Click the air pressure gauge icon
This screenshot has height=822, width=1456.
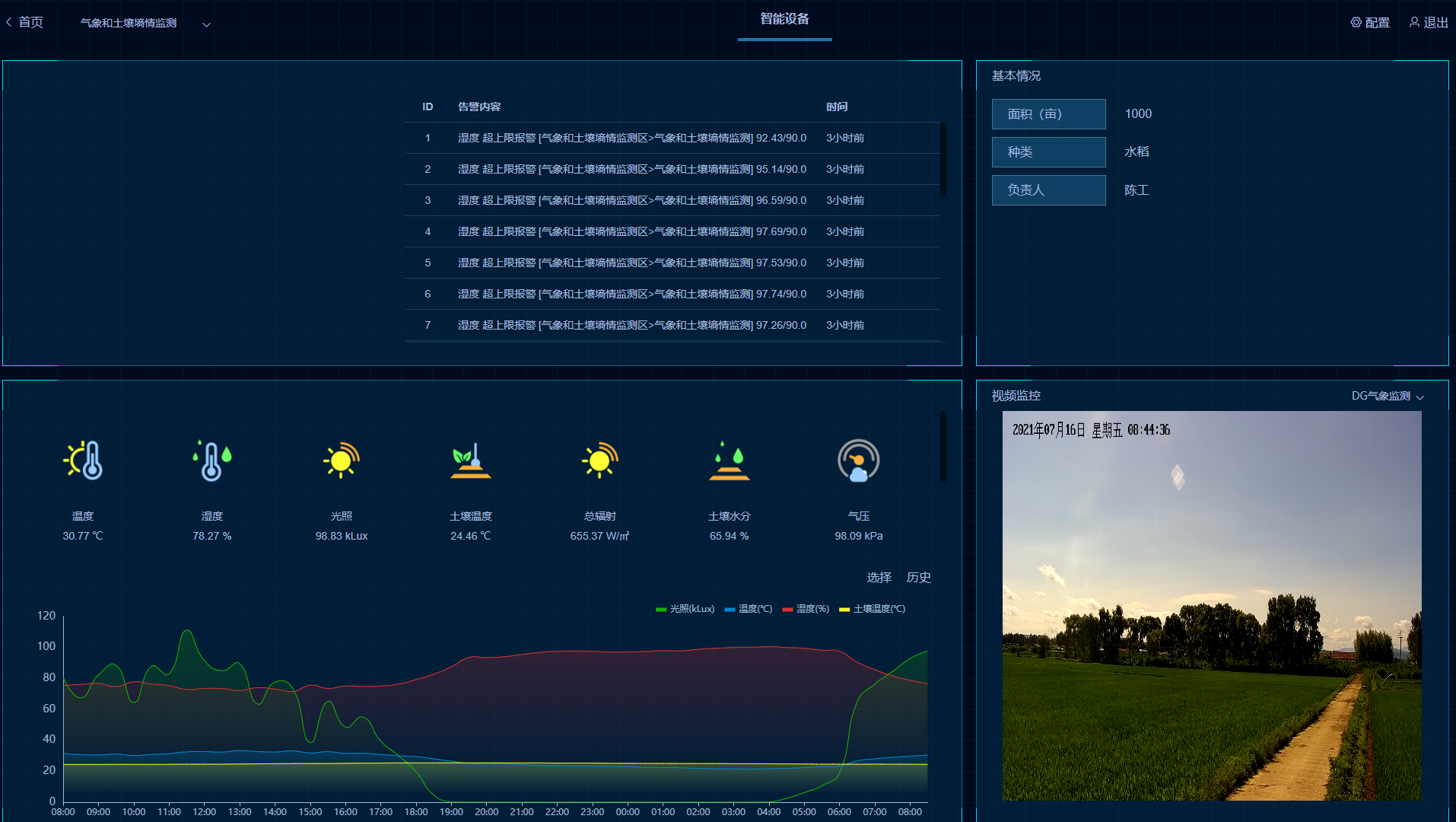[858, 460]
